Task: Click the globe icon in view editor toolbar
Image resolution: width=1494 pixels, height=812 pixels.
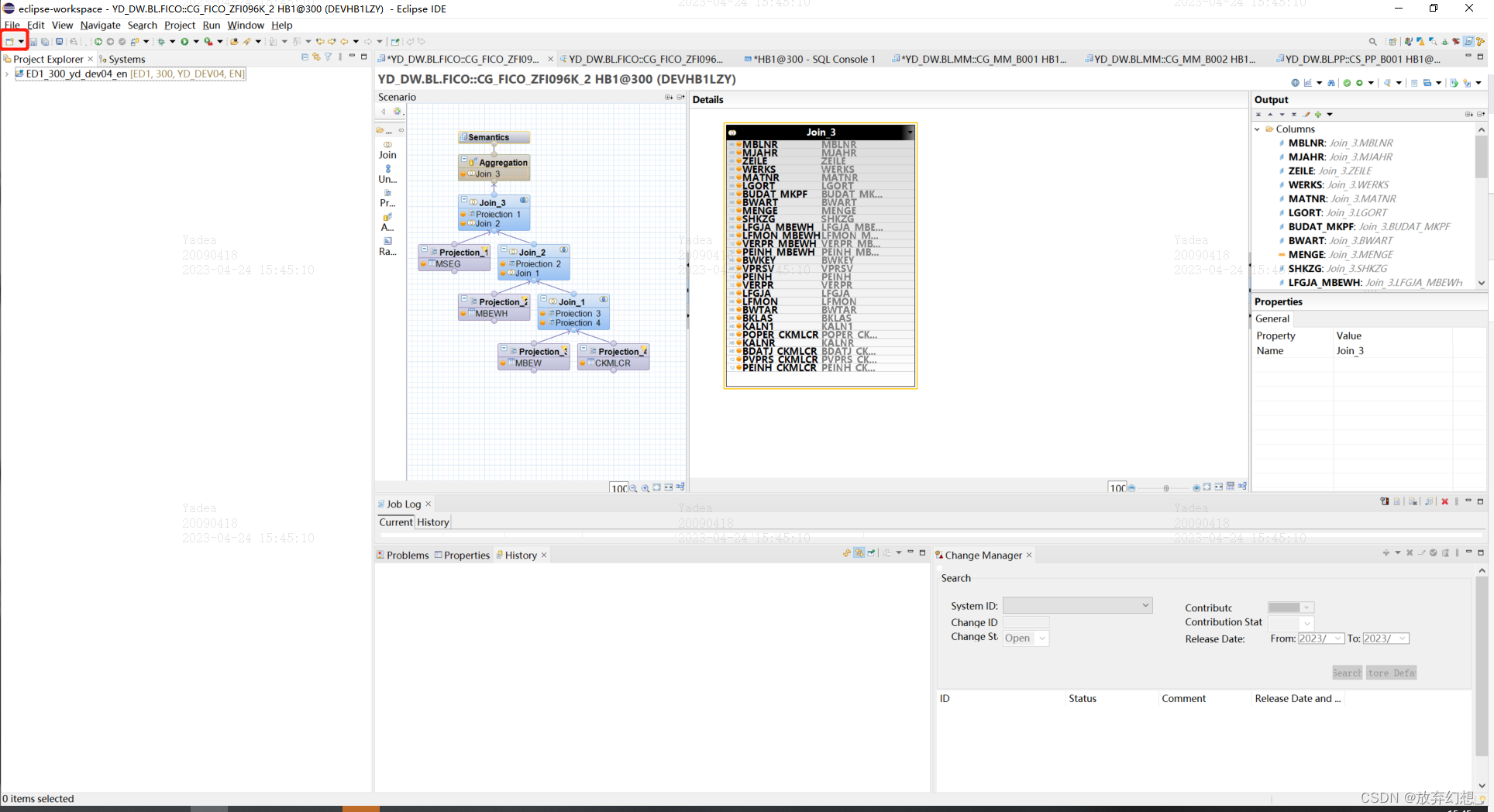Action: pyautogui.click(x=1295, y=83)
